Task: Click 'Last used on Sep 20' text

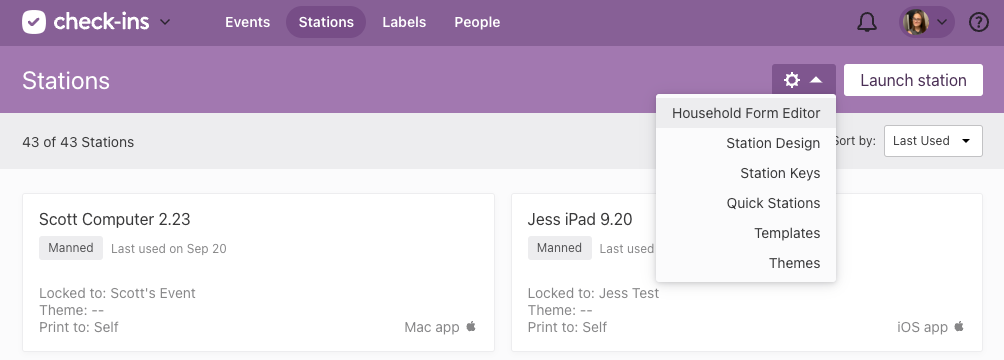Action: click(x=168, y=249)
